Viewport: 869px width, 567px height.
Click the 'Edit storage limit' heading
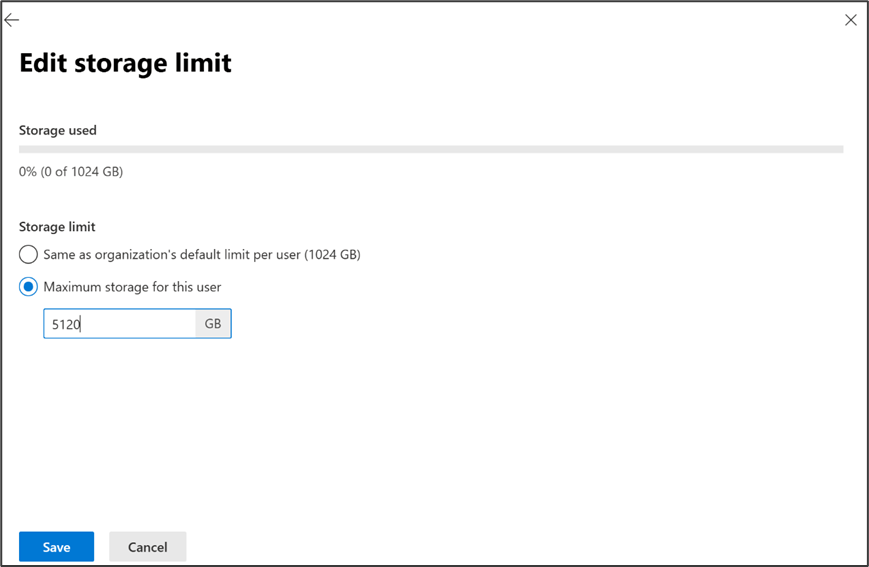tap(125, 63)
